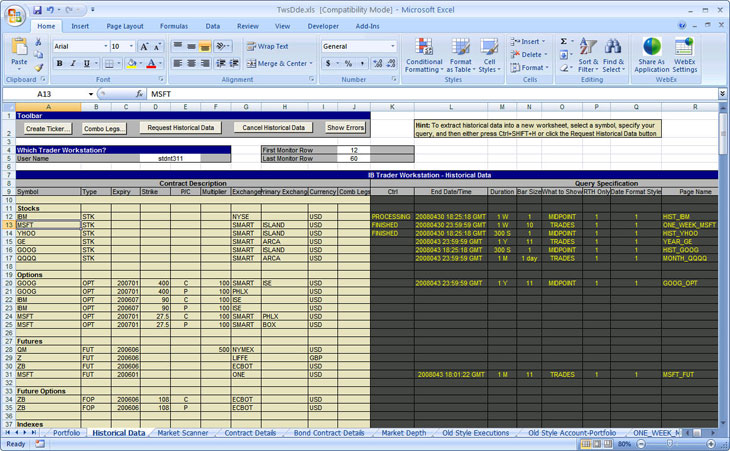Open Find & Select binoculars
The width and height of the screenshot is (730, 451).
click(613, 55)
